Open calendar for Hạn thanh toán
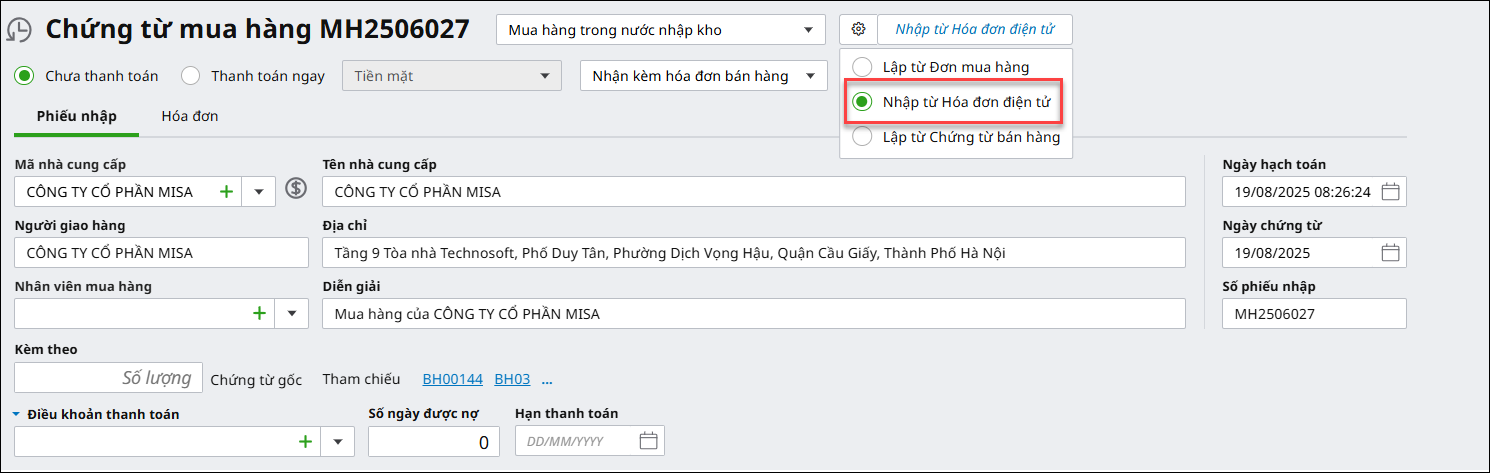The image size is (1490, 473). point(647,440)
